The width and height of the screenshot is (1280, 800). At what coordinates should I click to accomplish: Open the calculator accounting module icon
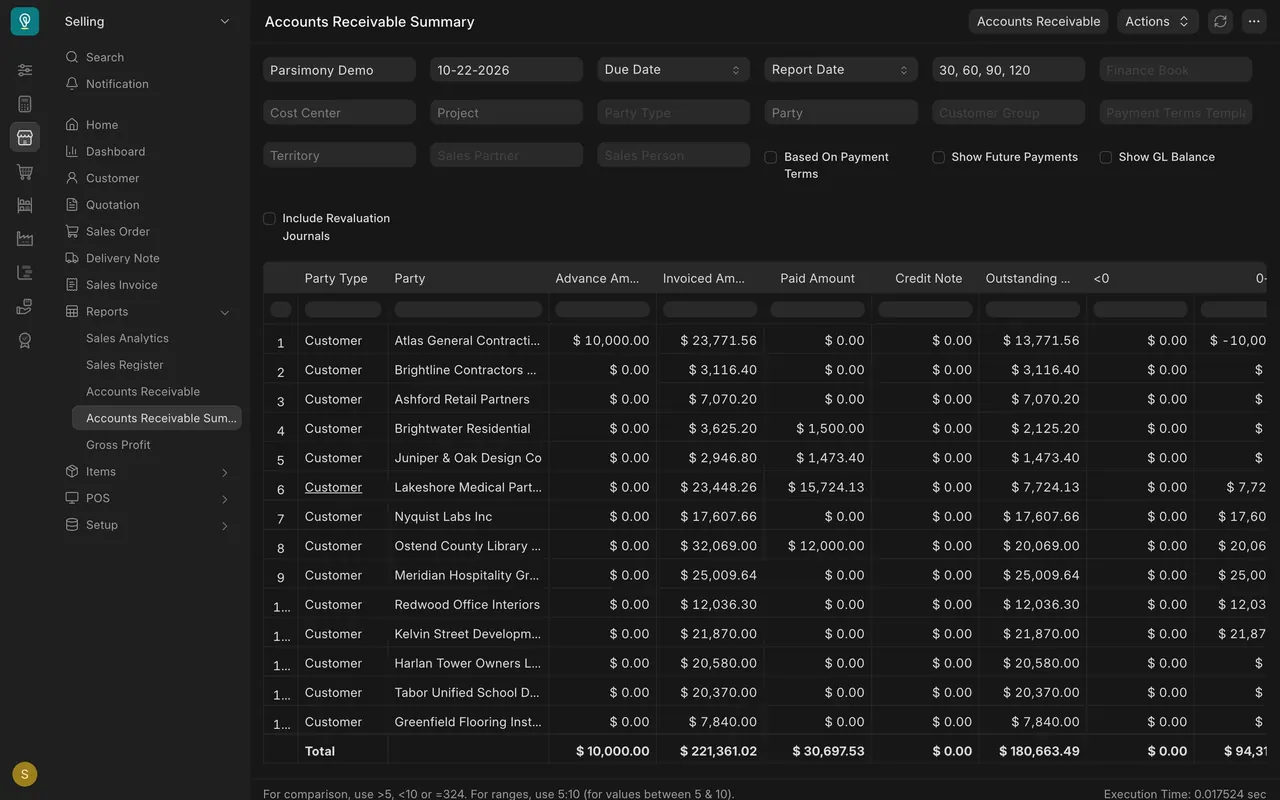click(x=25, y=104)
